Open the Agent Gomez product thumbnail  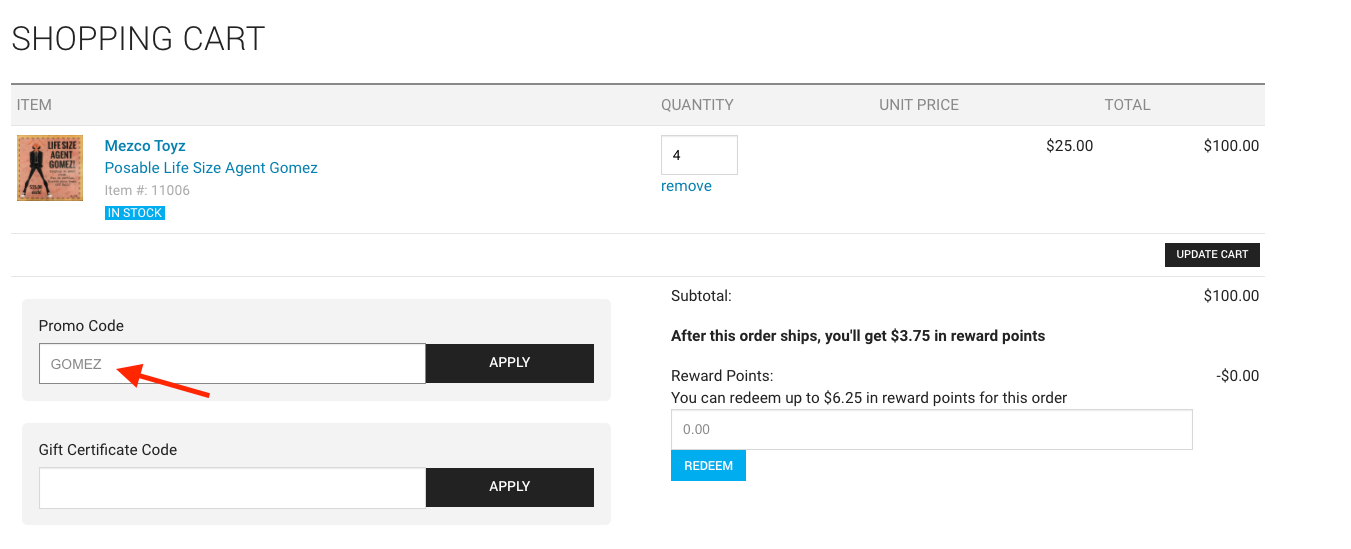[50, 169]
